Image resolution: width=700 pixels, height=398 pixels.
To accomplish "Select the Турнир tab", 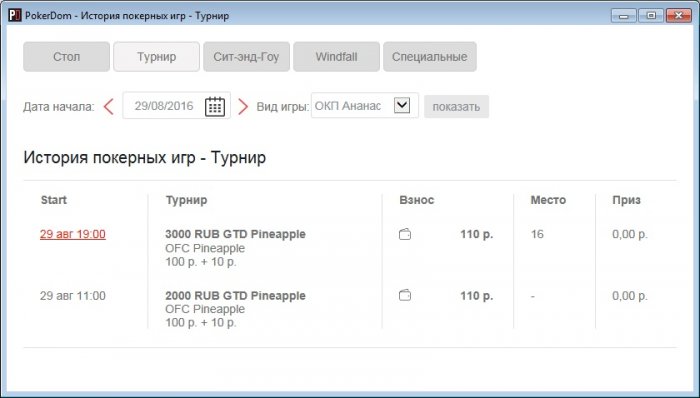I will click(156, 57).
